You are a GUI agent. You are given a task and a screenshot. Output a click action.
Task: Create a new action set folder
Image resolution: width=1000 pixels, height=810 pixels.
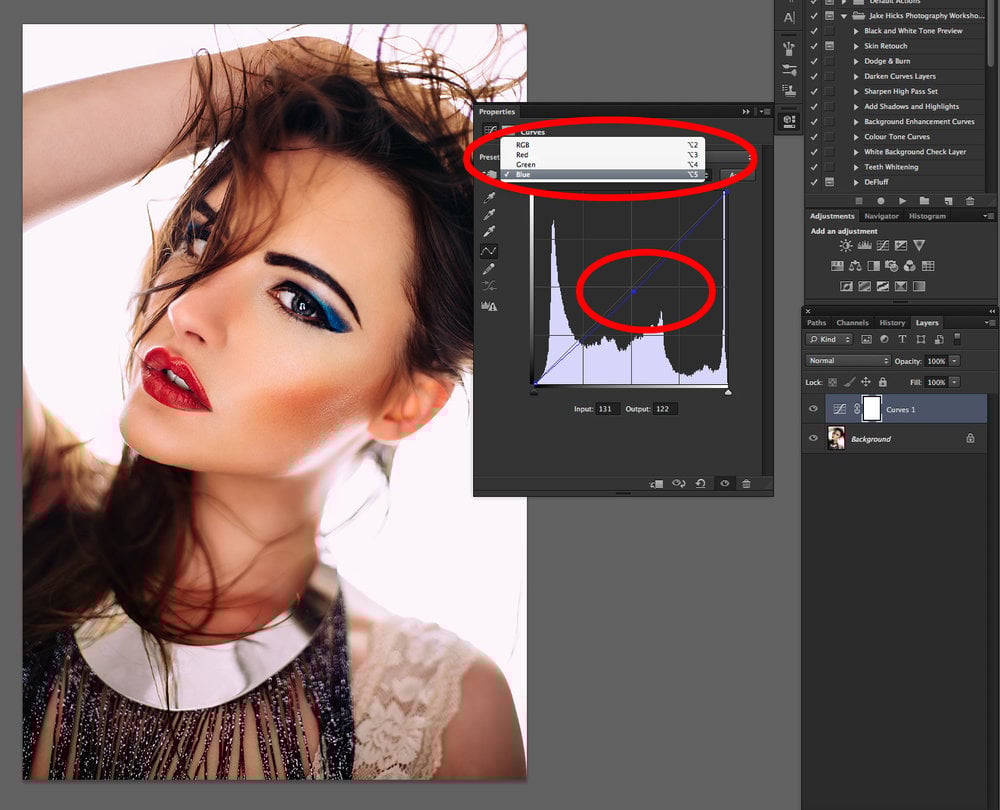(924, 201)
